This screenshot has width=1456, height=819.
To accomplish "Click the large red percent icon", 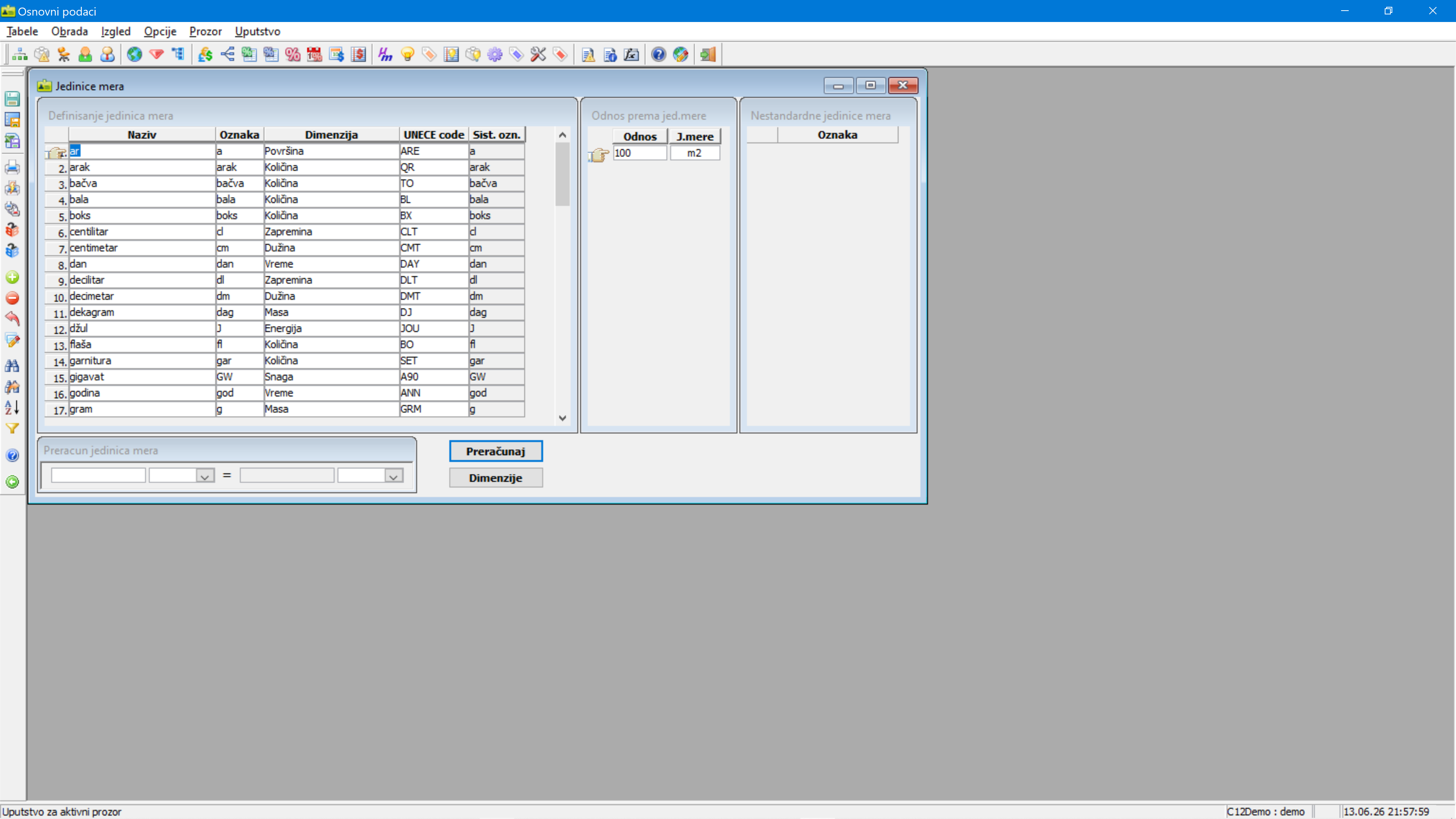I will point(293,54).
